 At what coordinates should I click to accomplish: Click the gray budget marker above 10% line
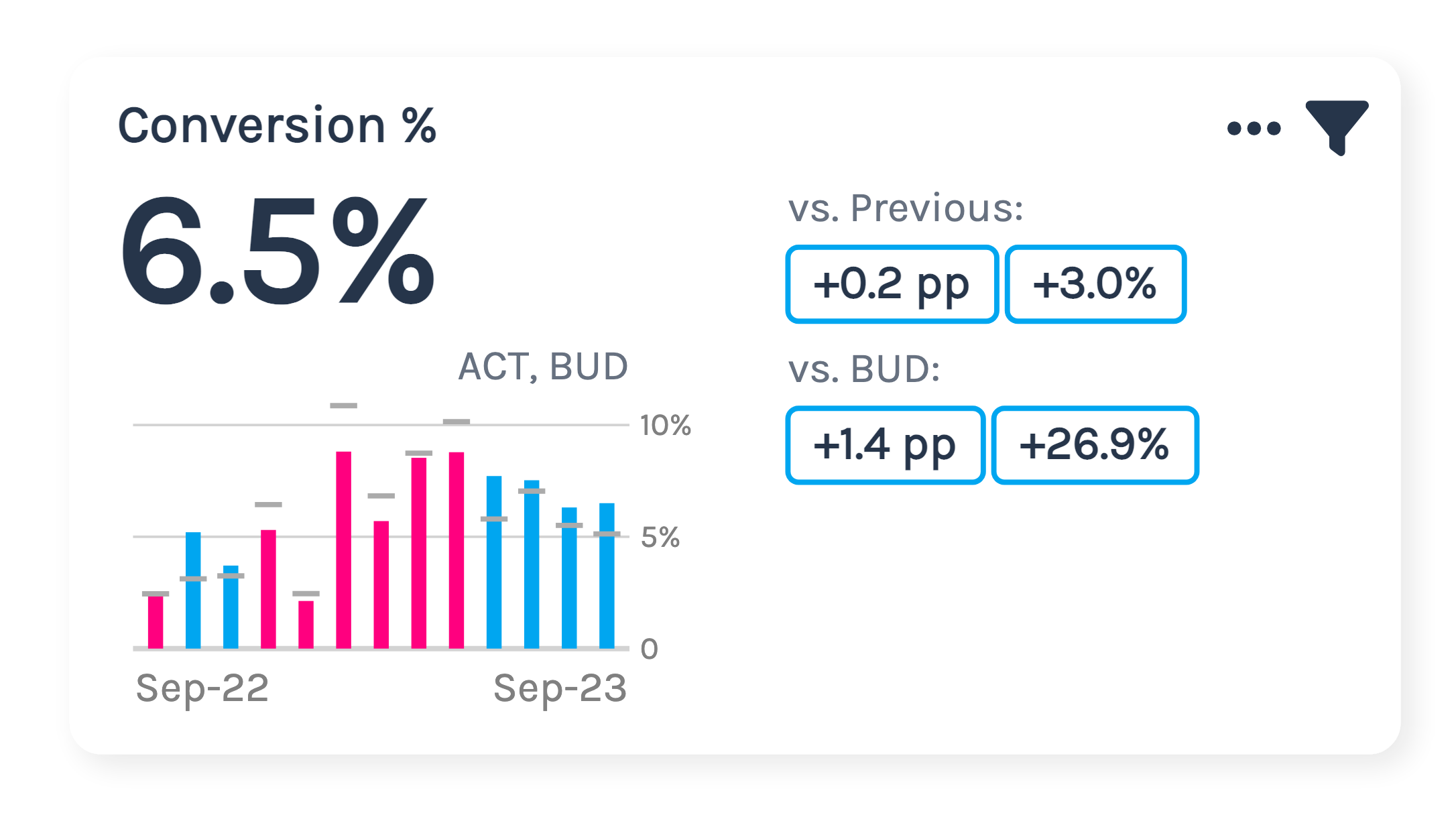click(x=344, y=405)
